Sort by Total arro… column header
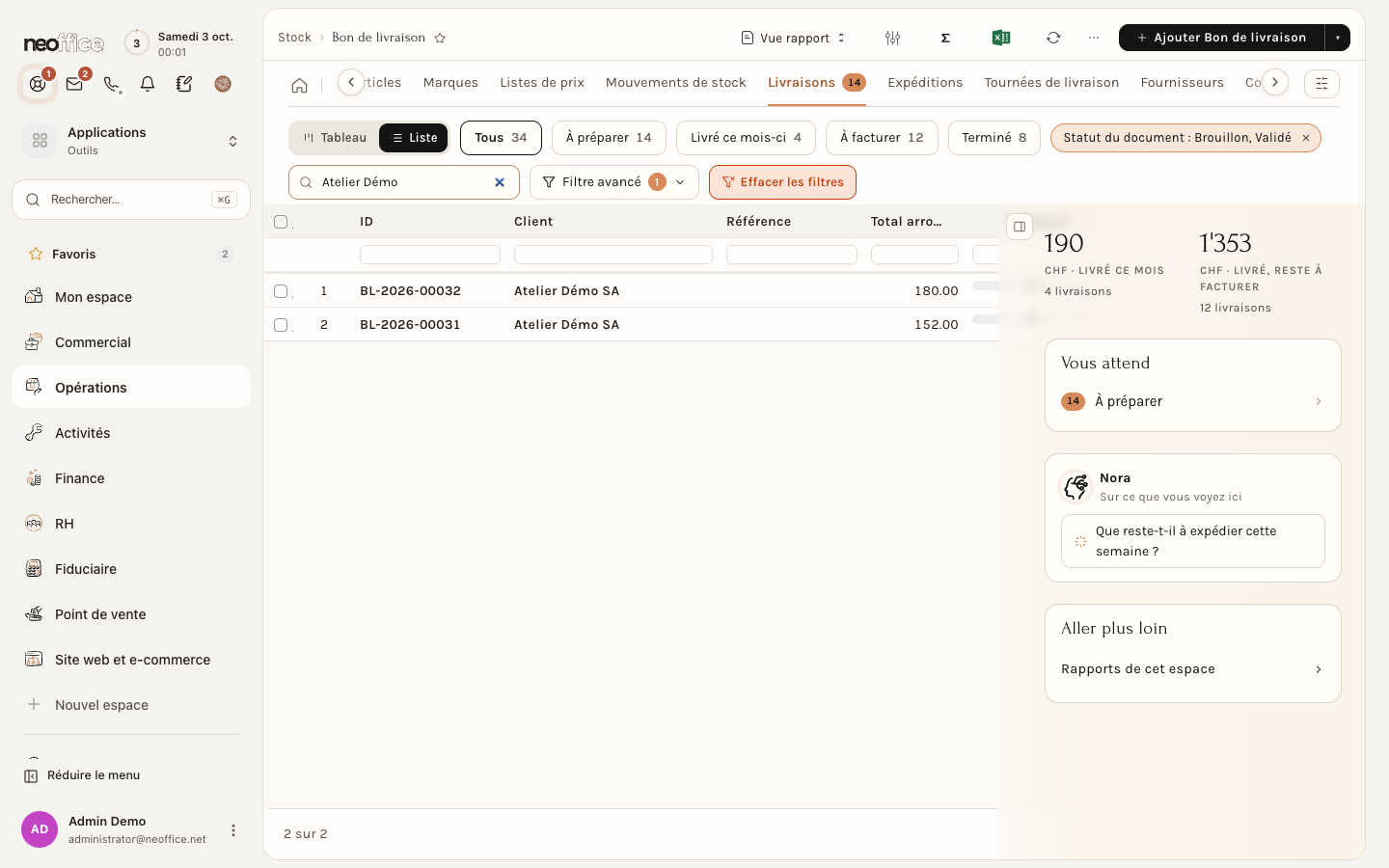 coord(906,222)
